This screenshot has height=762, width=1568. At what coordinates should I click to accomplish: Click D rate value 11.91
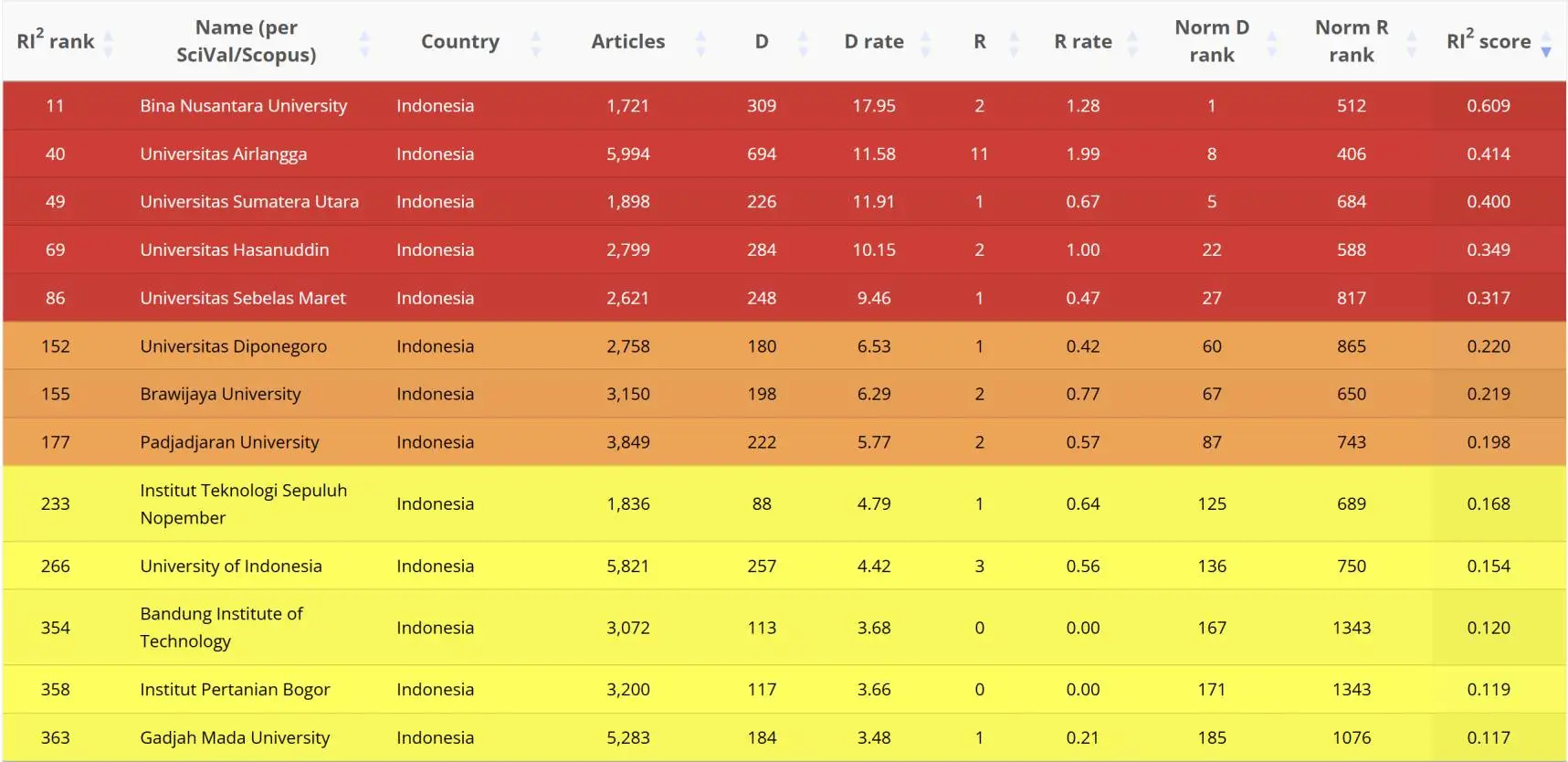point(874,202)
